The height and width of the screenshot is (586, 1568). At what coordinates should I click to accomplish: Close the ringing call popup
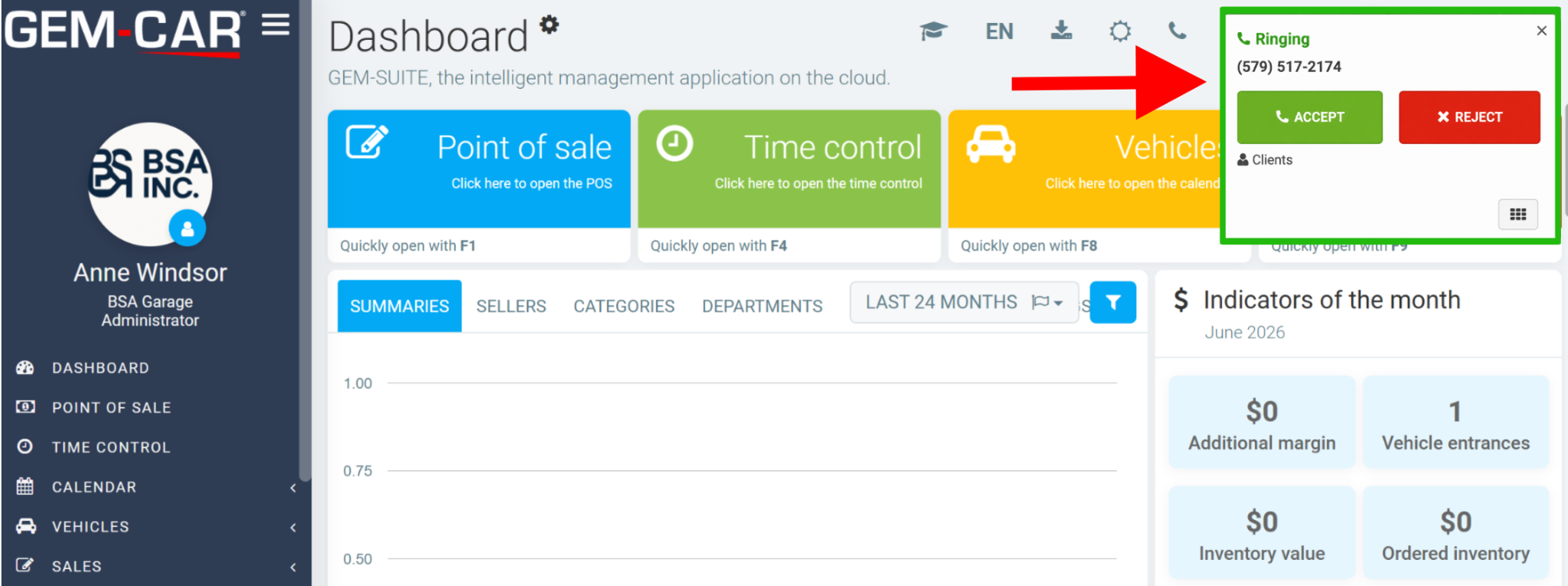tap(1541, 31)
